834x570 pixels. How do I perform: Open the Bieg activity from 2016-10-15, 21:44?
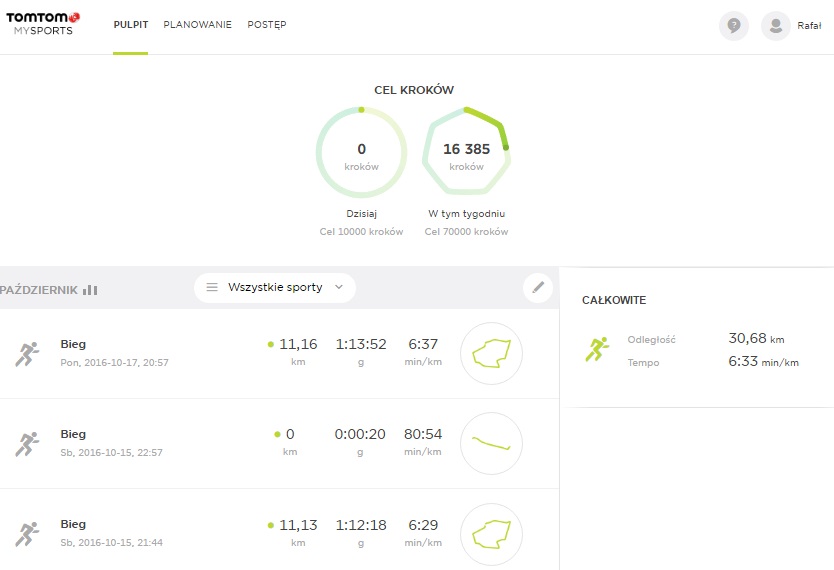(73, 524)
